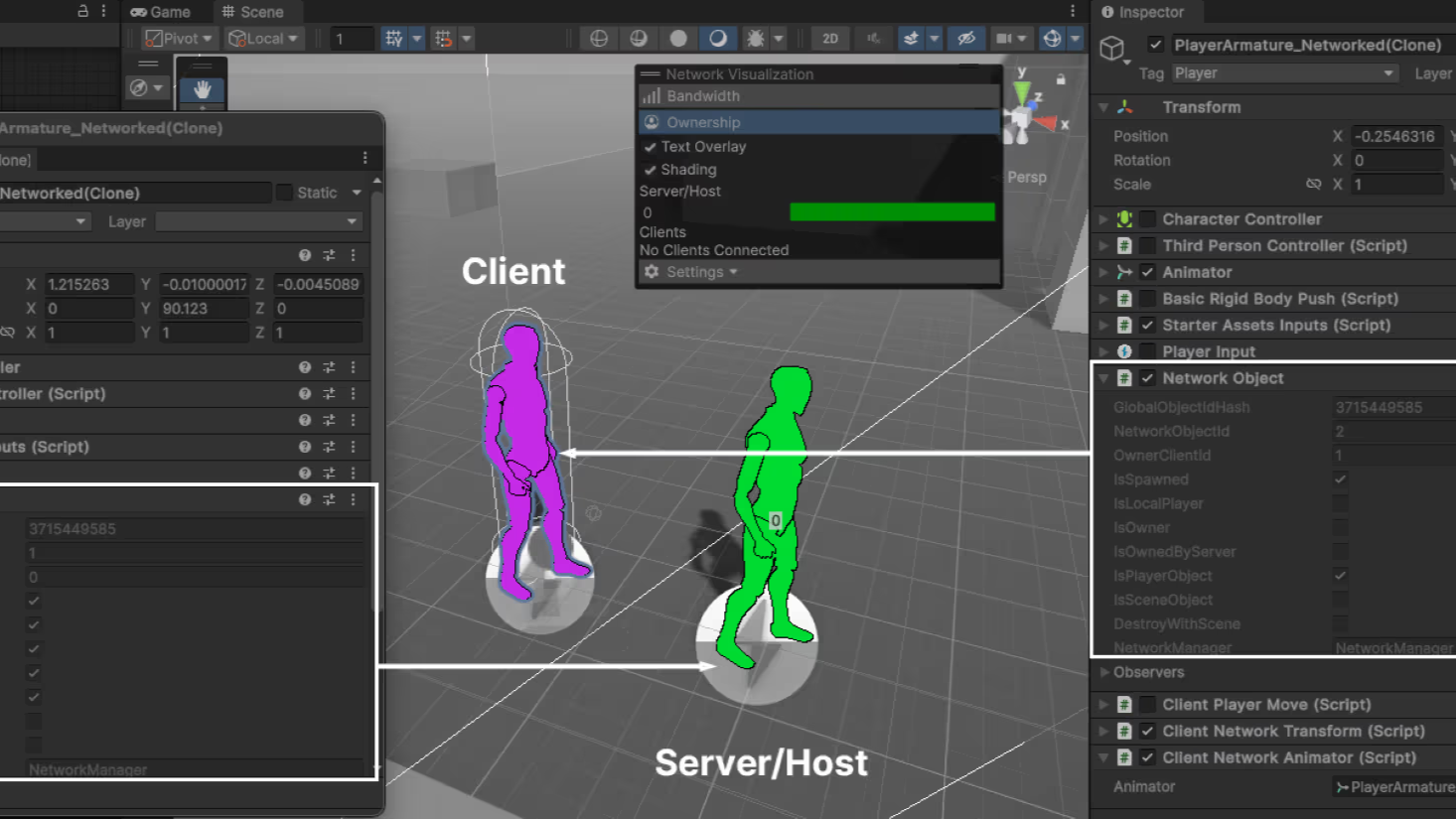Enable the Client Player Move component checkbox
Screen dimensions: 1456x819
pyautogui.click(x=1145, y=705)
